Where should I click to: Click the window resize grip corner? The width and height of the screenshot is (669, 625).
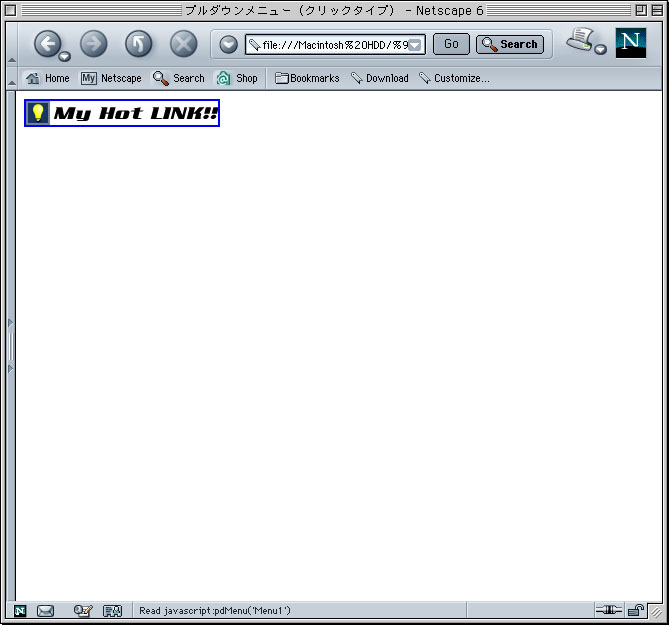pyautogui.click(x=656, y=612)
